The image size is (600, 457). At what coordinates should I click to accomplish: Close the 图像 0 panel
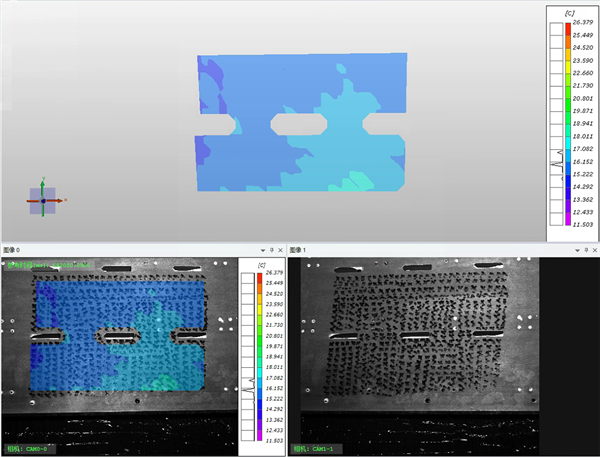pyautogui.click(x=282, y=248)
